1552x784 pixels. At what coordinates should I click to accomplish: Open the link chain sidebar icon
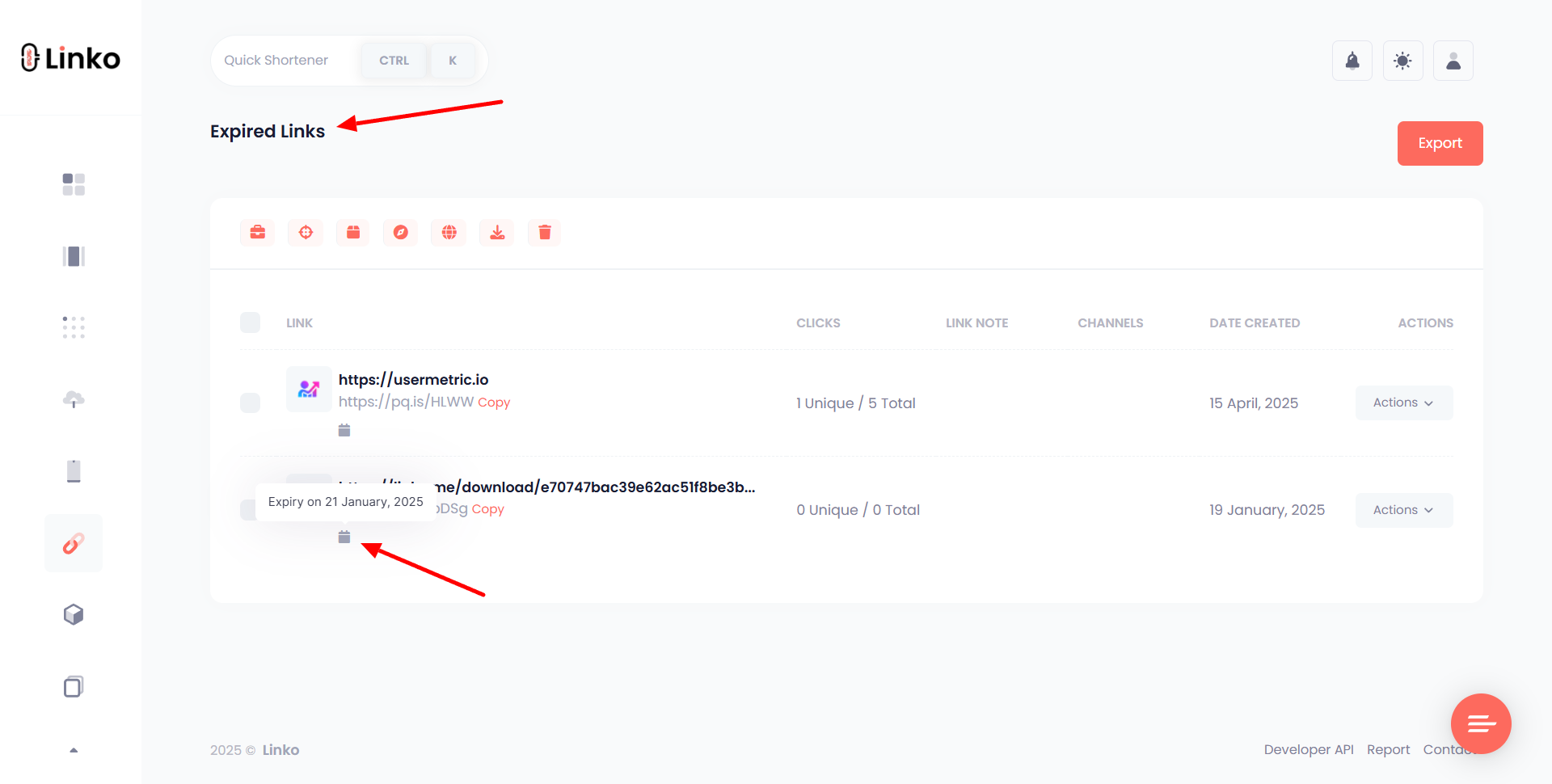point(74,543)
